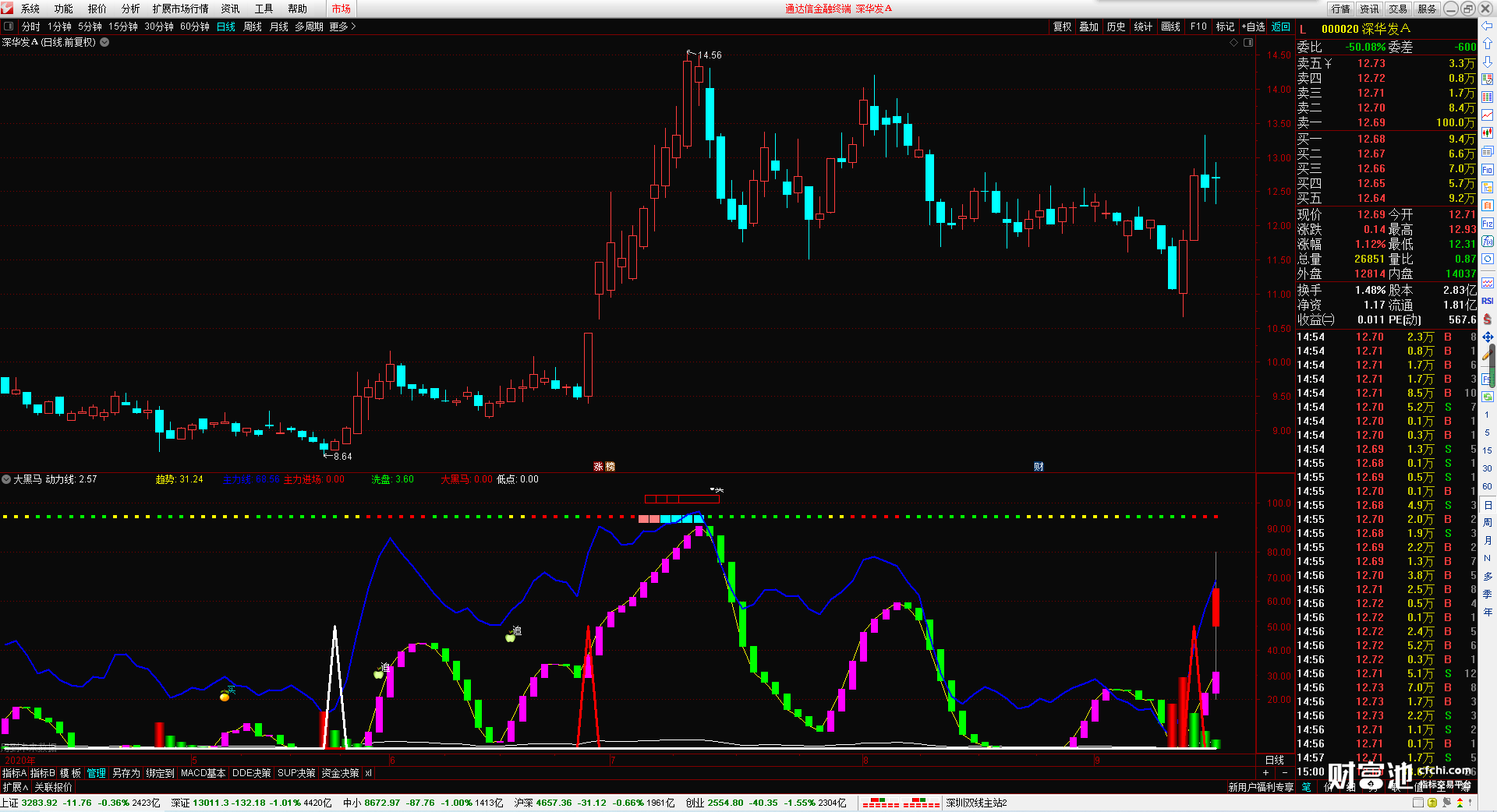Click the 另存为 button in bottom bar
The image size is (1497, 812).
pyautogui.click(x=126, y=773)
